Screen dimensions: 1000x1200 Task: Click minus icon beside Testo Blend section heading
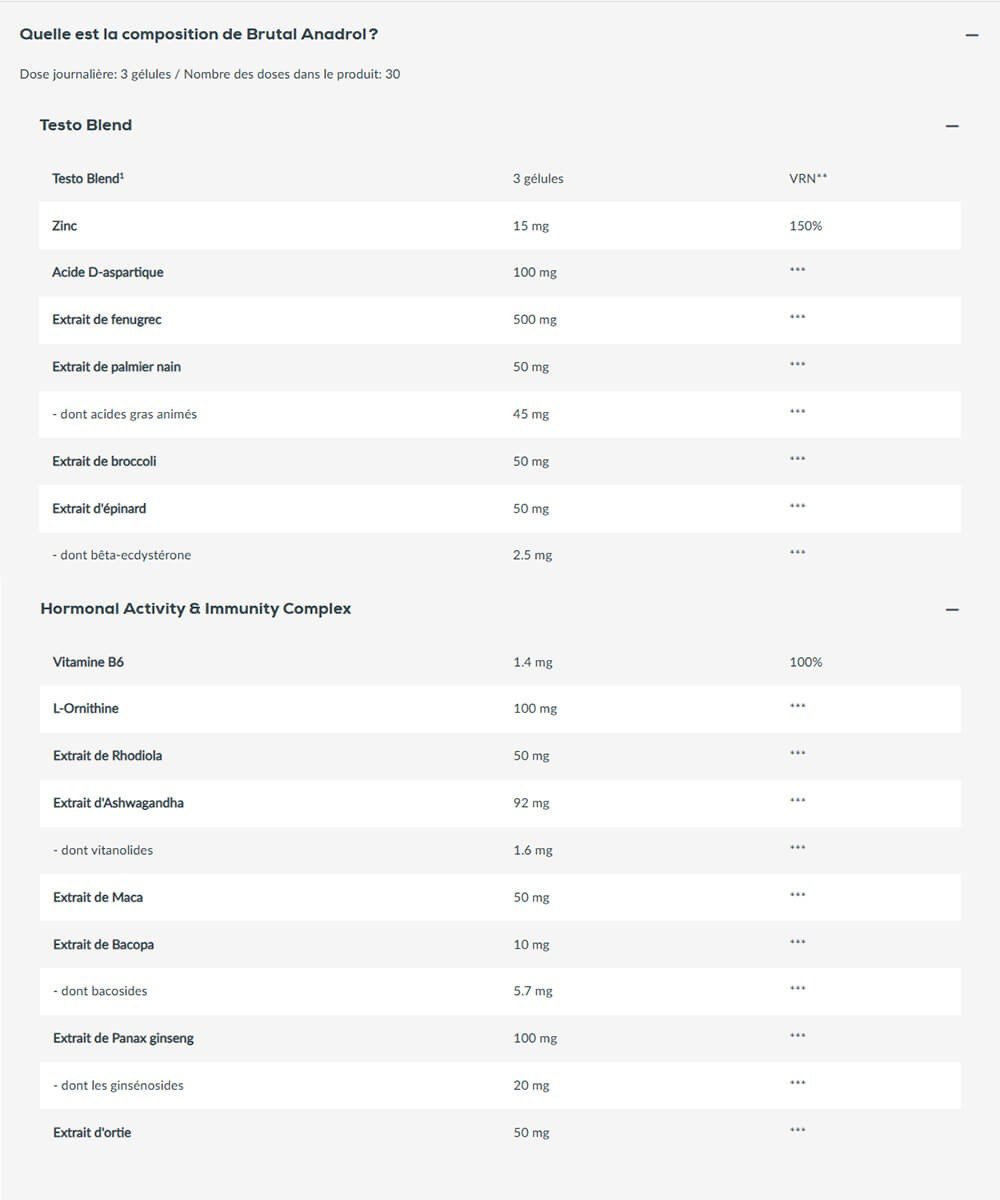(x=952, y=126)
